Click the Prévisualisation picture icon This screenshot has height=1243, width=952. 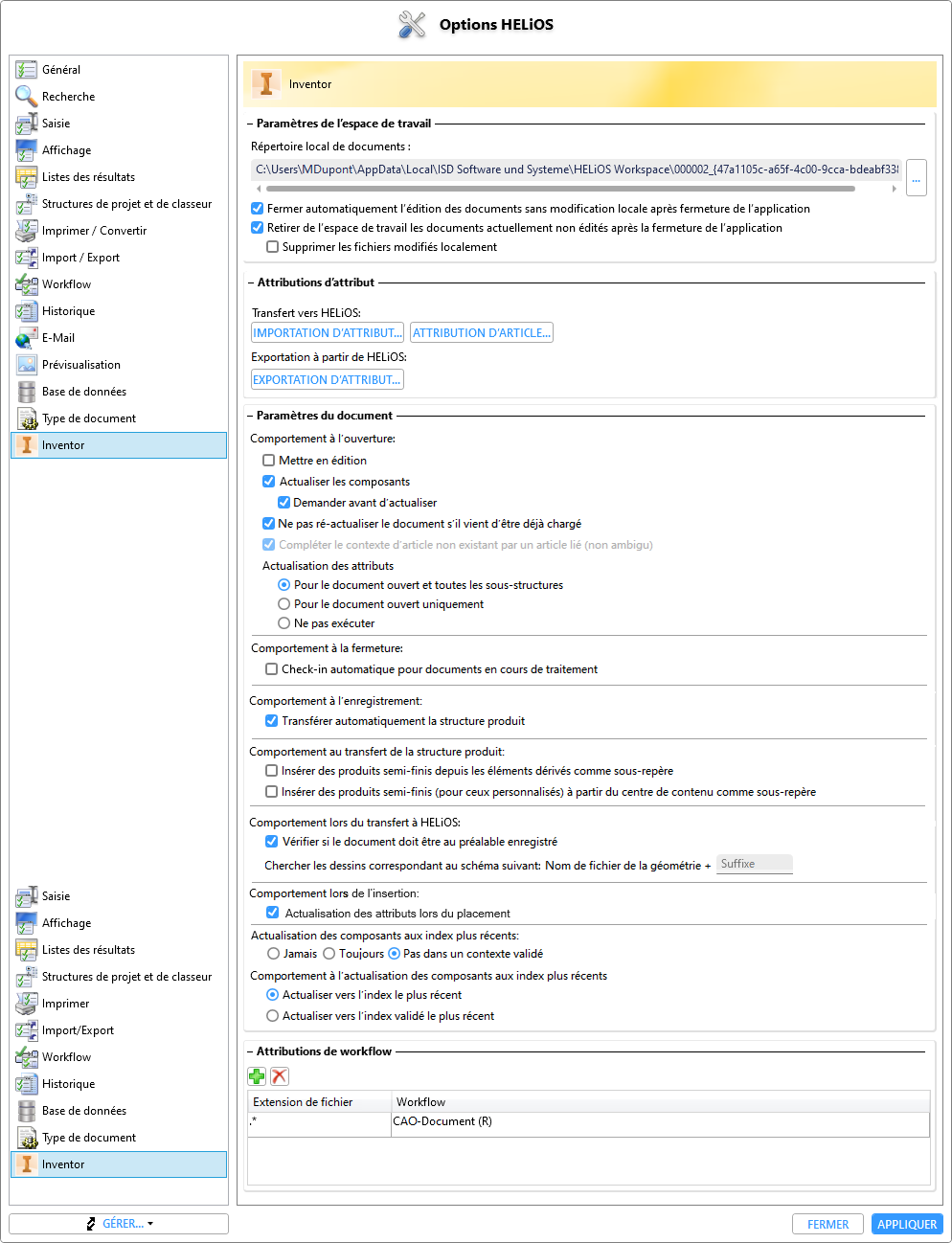26,365
